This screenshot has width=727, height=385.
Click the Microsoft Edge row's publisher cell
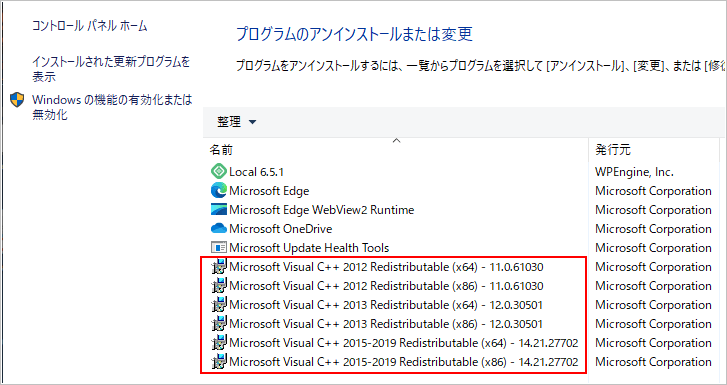(x=653, y=191)
